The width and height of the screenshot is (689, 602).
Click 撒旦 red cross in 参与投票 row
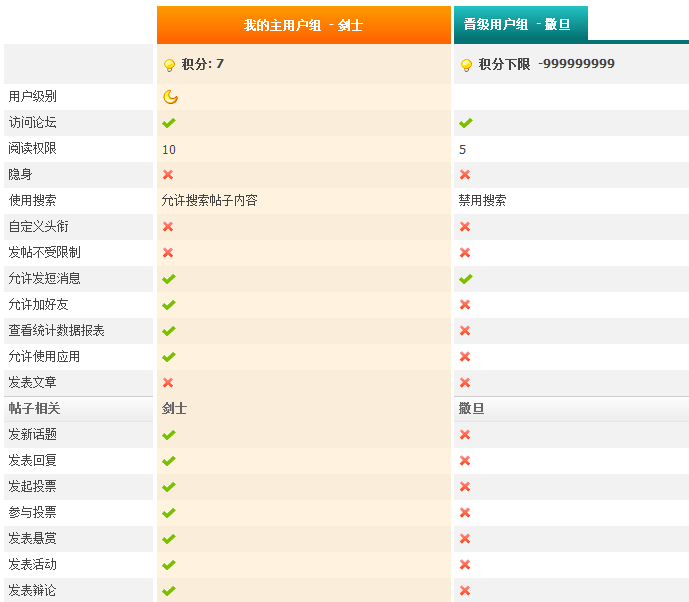coord(465,512)
